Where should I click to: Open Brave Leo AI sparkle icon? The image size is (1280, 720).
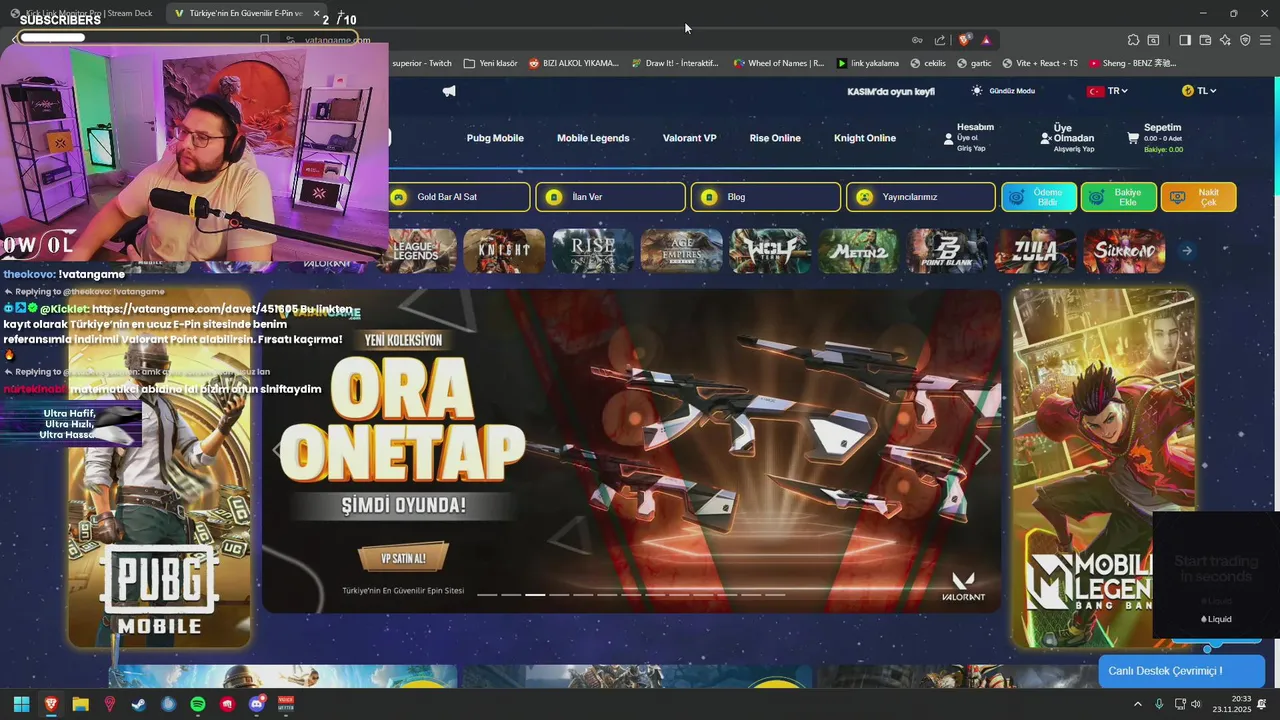pyautogui.click(x=1225, y=40)
